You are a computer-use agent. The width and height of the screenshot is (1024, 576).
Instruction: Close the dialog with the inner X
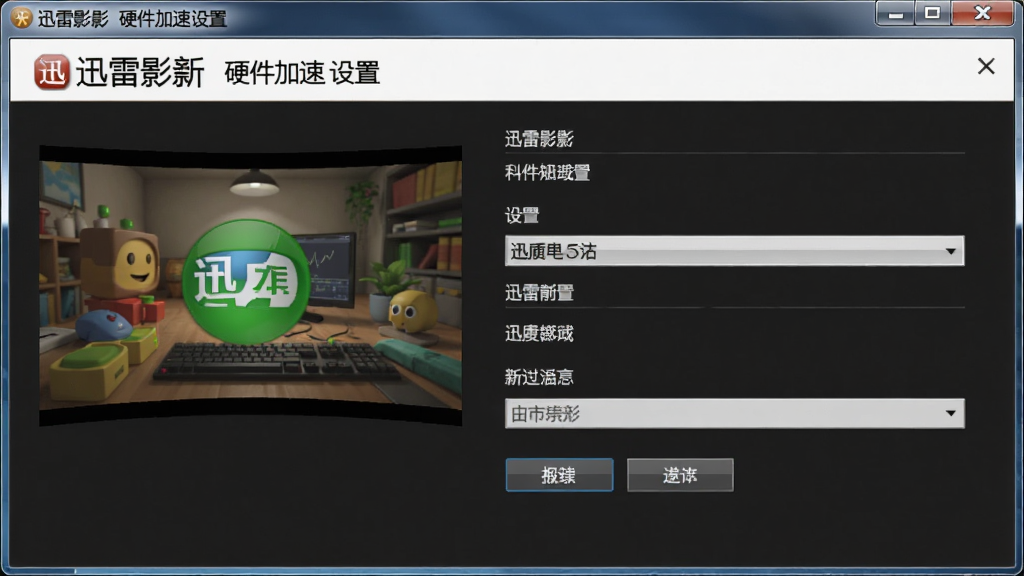[985, 66]
